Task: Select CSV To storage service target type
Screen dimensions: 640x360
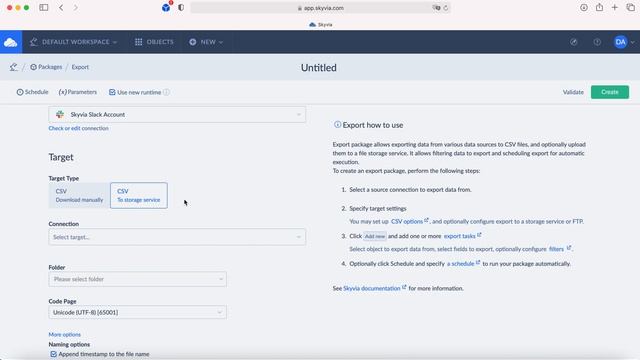Action: click(x=139, y=196)
